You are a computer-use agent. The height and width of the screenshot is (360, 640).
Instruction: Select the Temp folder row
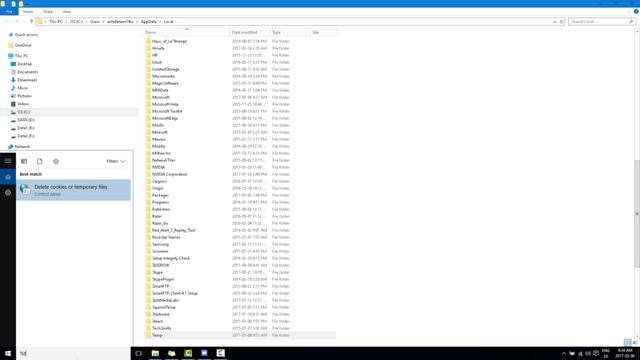(240, 335)
